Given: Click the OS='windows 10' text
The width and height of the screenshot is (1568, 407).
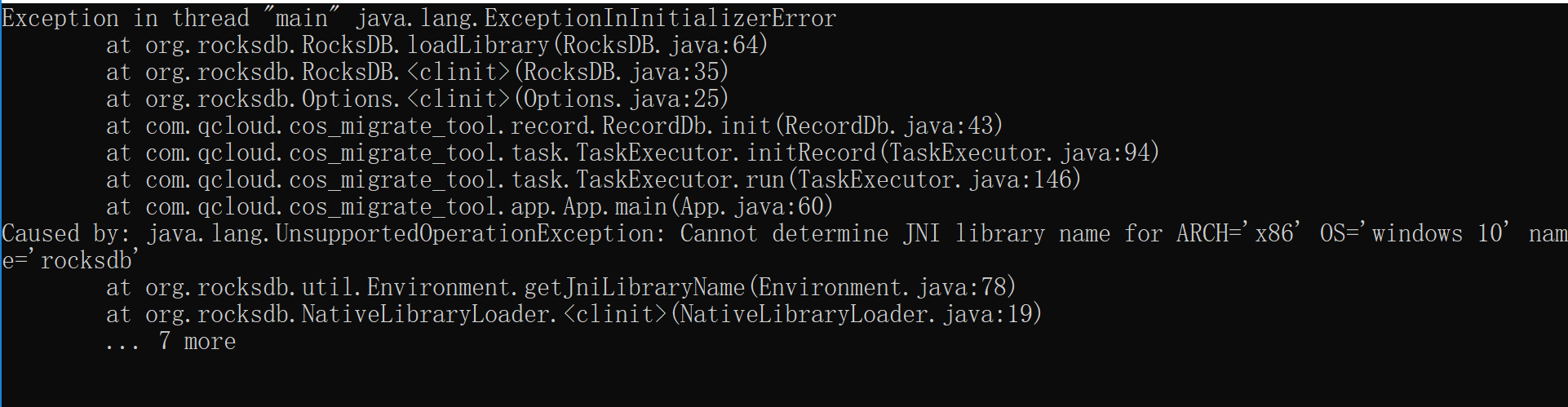Looking at the screenshot, I should click(1415, 233).
